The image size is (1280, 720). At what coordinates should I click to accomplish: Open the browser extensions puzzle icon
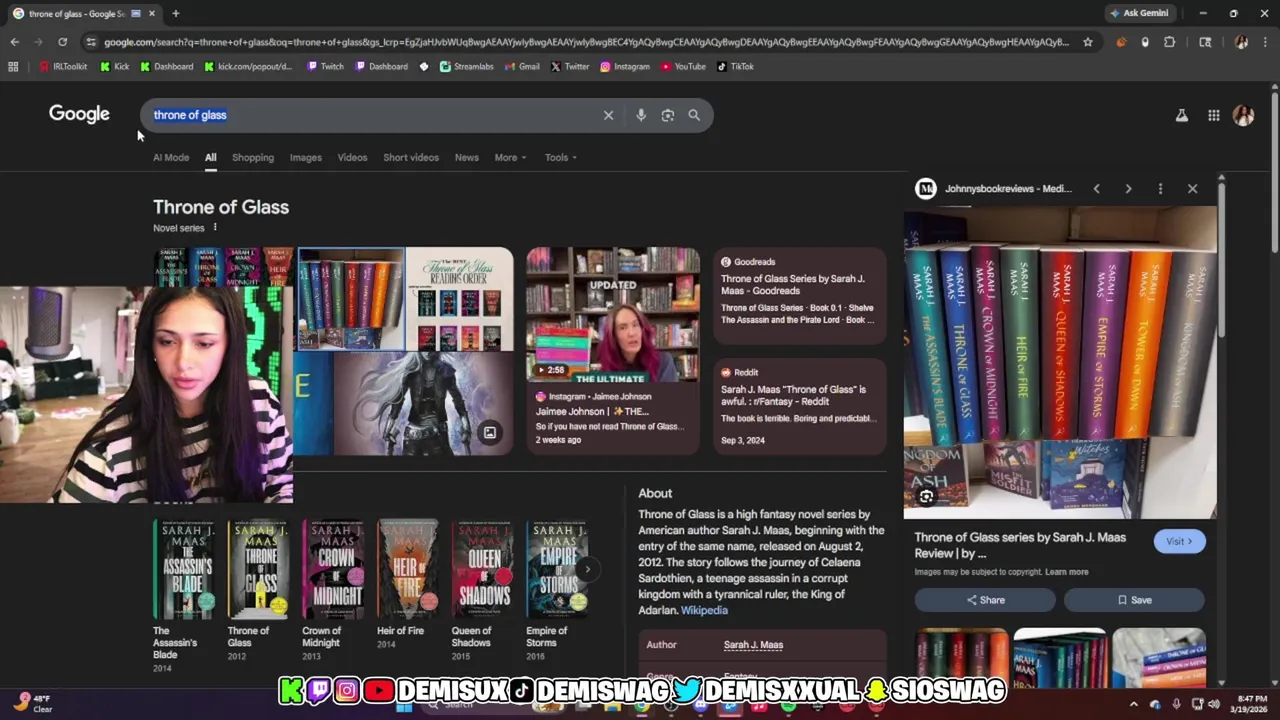tap(1170, 42)
